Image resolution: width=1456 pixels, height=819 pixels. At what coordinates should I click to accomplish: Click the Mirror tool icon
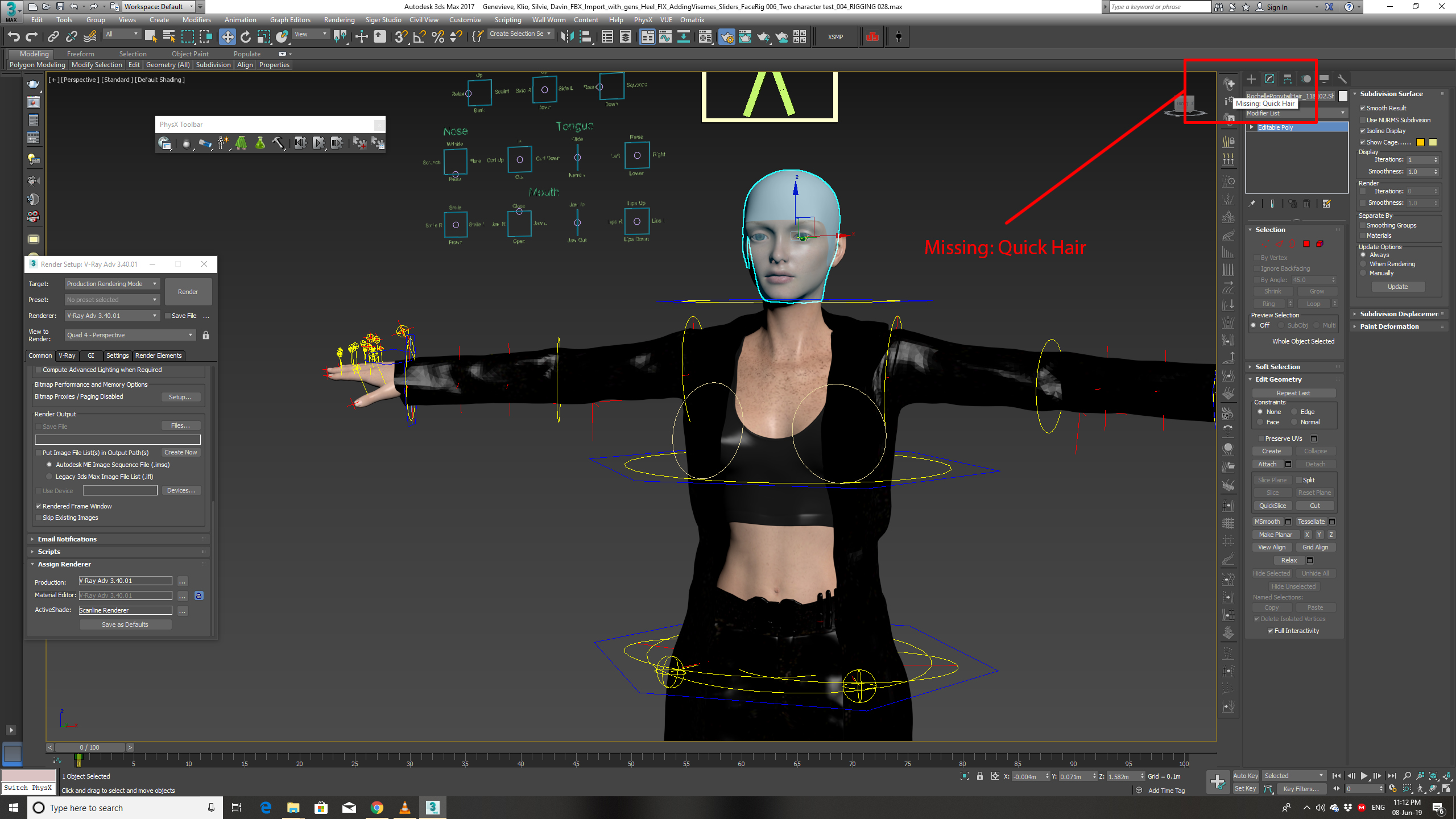pyautogui.click(x=567, y=37)
